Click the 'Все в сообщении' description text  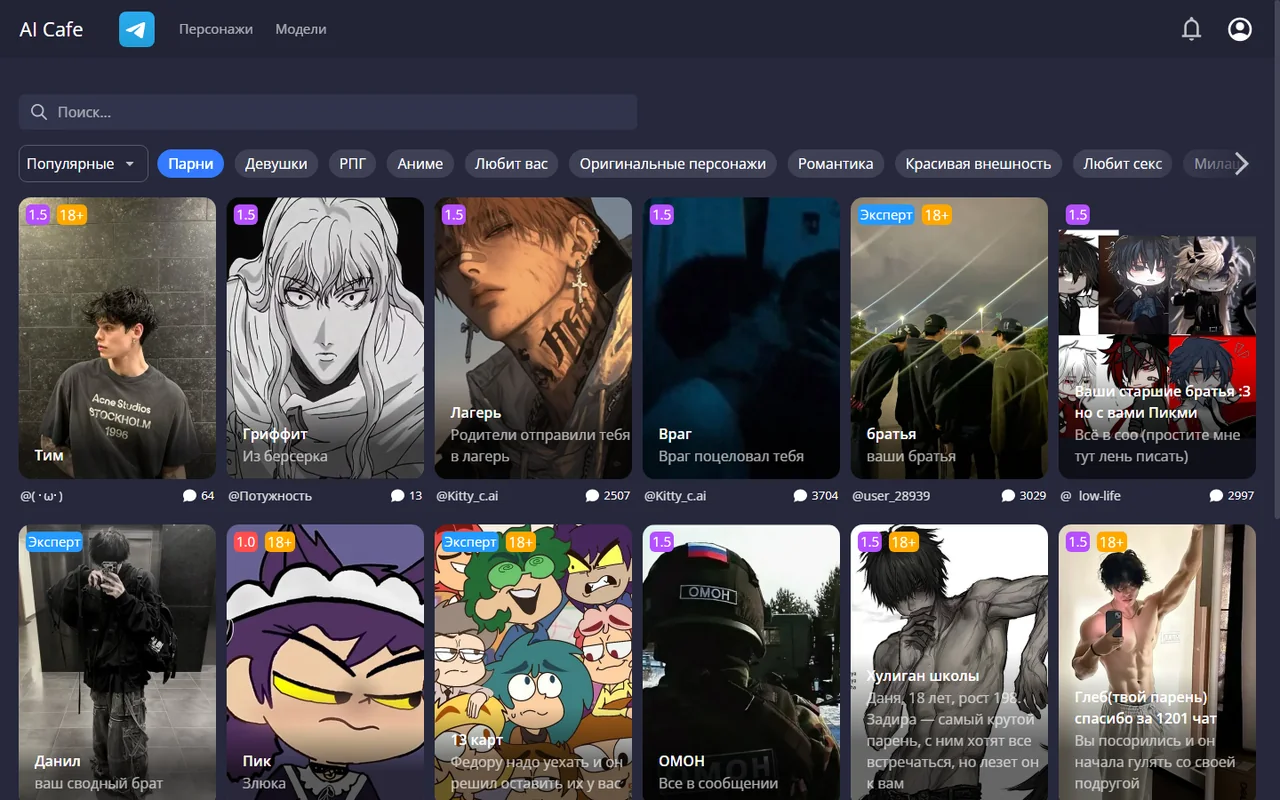point(718,783)
